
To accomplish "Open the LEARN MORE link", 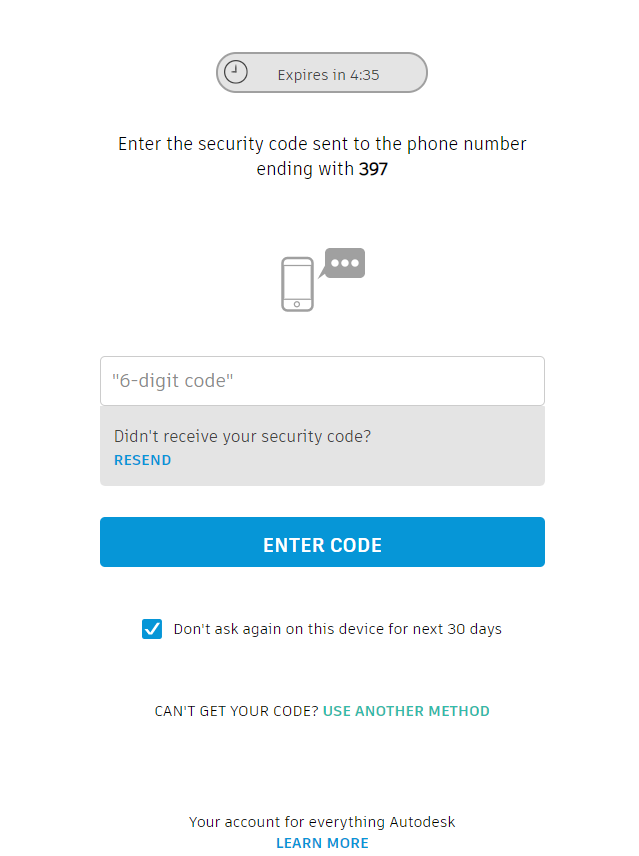I will coord(322,843).
